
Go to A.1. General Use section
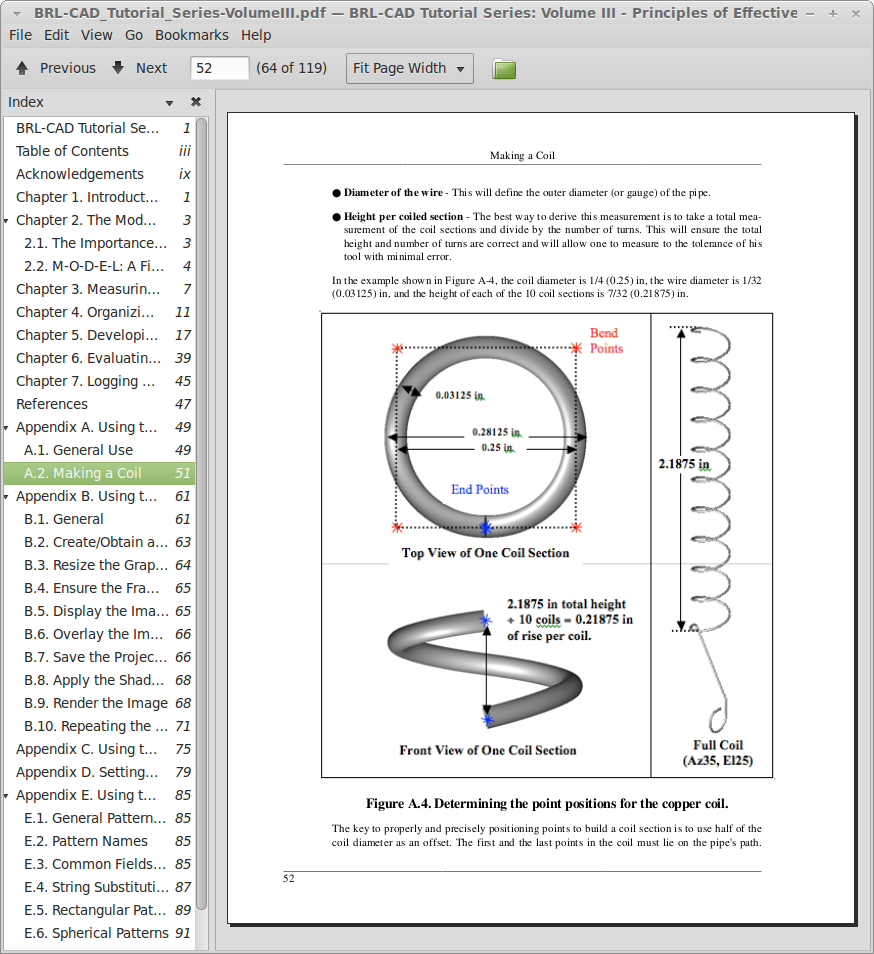tap(78, 450)
